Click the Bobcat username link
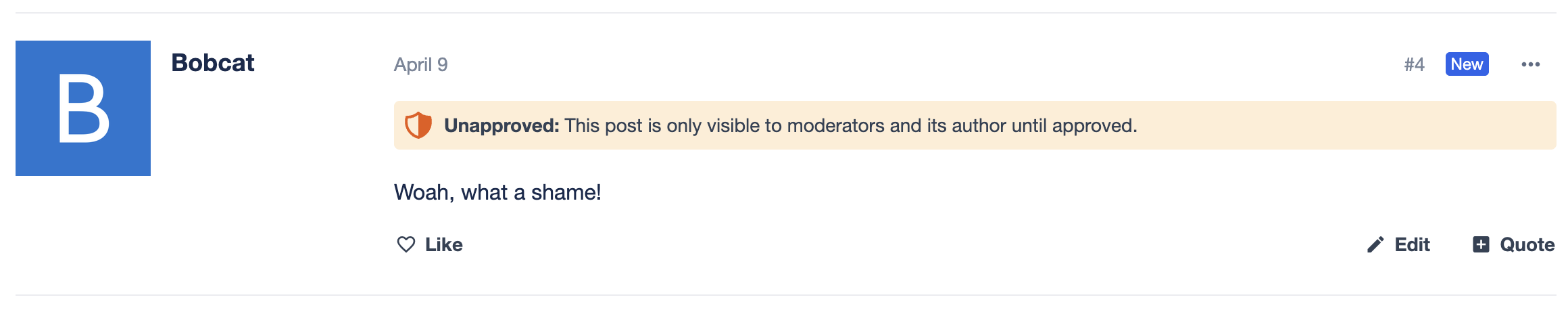 (x=213, y=63)
